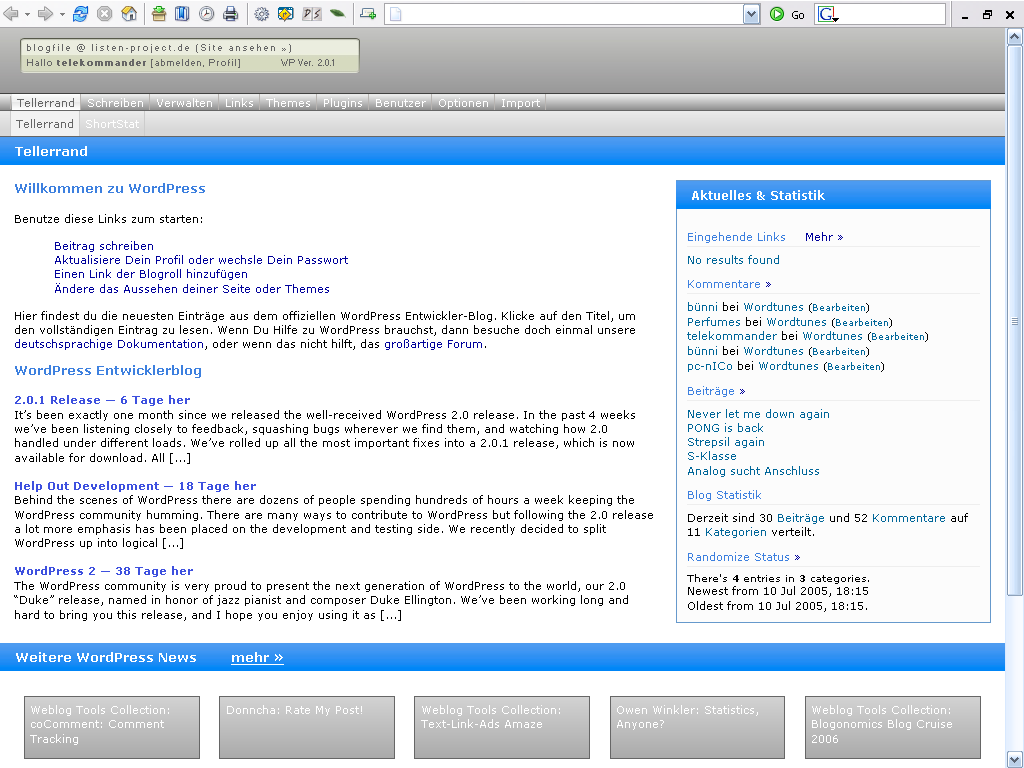The height and width of the screenshot is (768, 1024).
Task: Click the yellow sign toolbar icon
Action: (x=285, y=14)
